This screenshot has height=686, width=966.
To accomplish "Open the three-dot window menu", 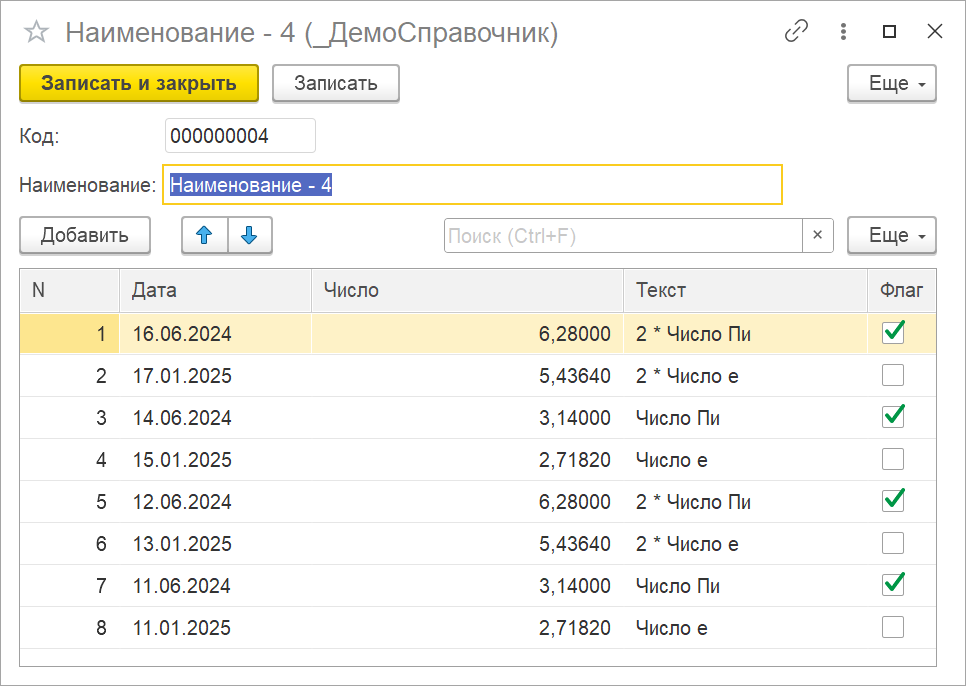I will (845, 32).
